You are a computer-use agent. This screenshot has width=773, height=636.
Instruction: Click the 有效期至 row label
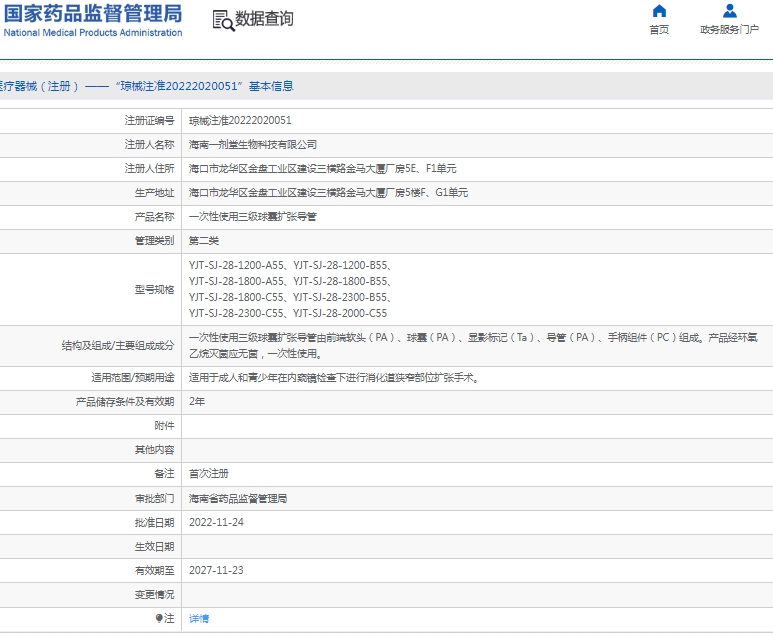tap(154, 570)
